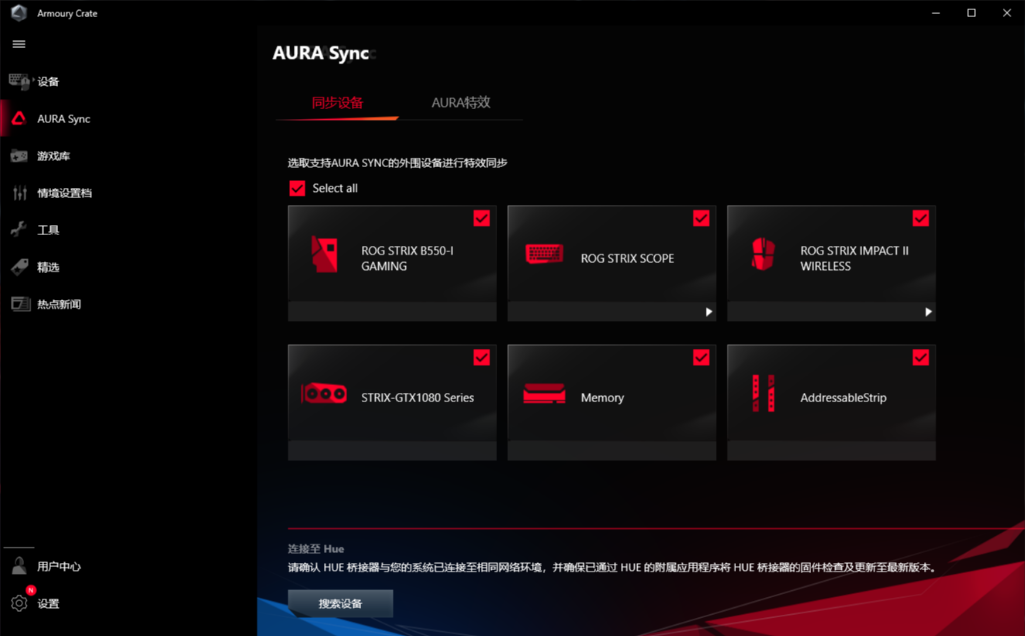The height and width of the screenshot is (636, 1025).
Task: Switch to the AURA特效 tab
Action: tap(461, 103)
